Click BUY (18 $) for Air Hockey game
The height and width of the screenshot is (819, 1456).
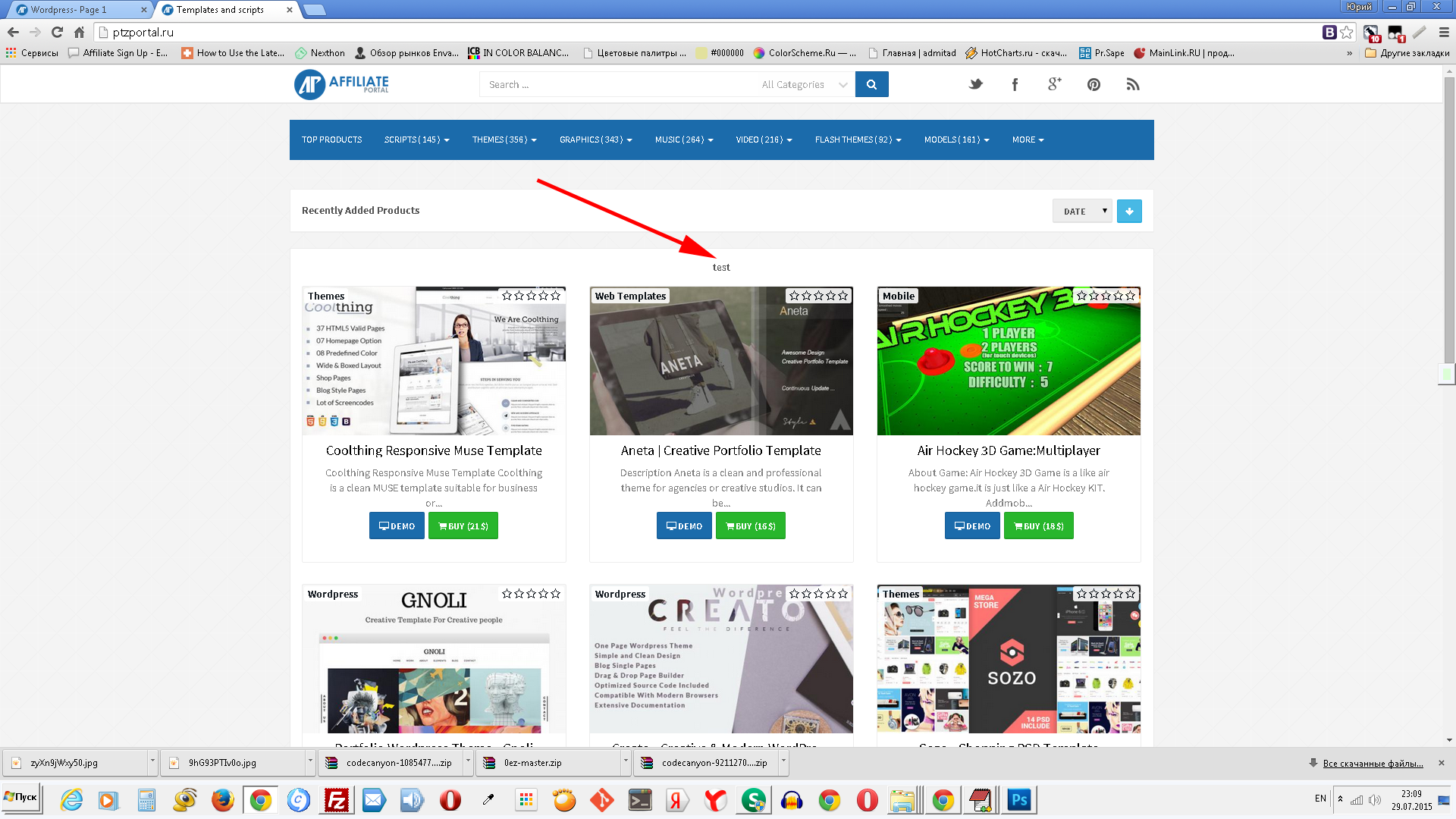click(x=1039, y=526)
